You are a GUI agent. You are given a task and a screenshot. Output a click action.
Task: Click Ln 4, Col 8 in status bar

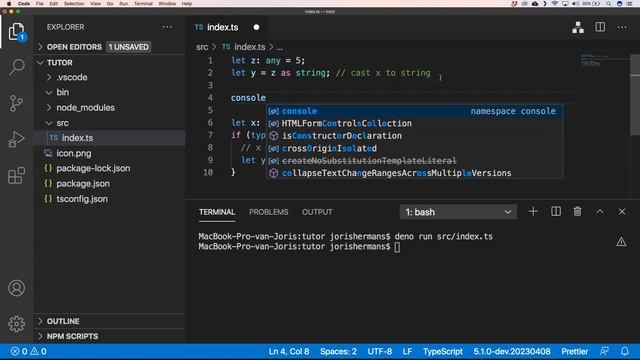(289, 351)
